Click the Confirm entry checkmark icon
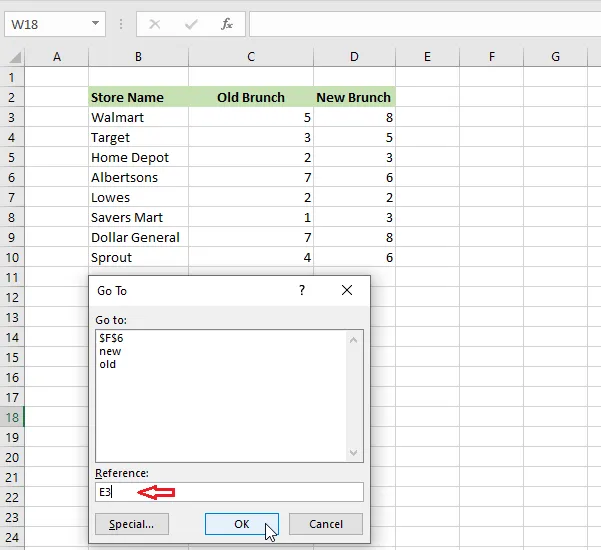The image size is (601, 550). click(x=191, y=24)
